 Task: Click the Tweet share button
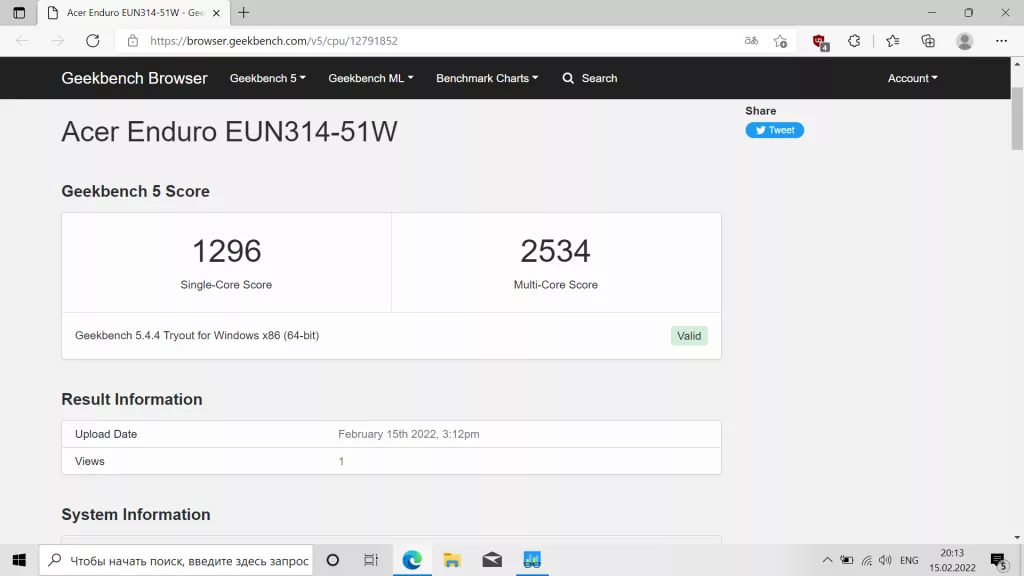coord(774,129)
